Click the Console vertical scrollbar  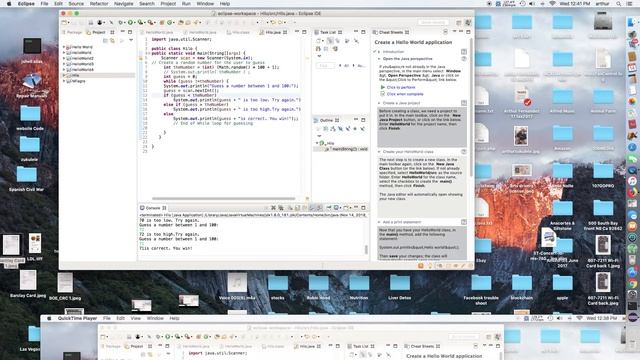366,249
